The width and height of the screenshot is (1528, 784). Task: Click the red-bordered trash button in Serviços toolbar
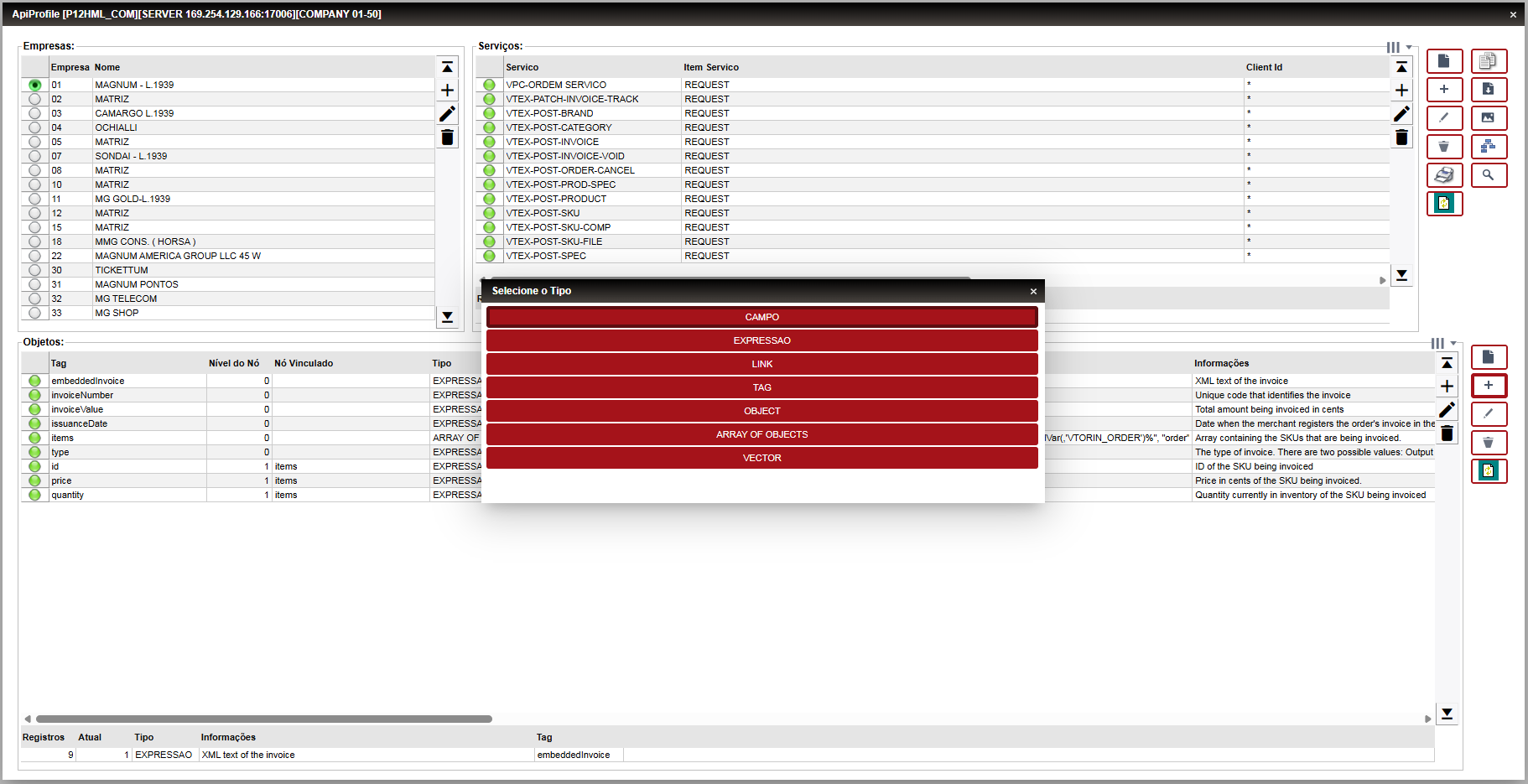[1444, 147]
